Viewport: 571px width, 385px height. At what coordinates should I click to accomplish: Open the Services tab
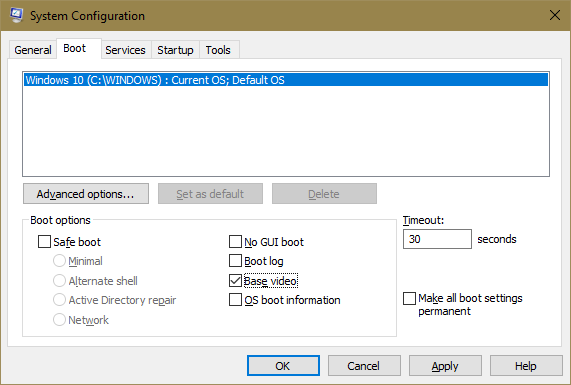coord(125,50)
